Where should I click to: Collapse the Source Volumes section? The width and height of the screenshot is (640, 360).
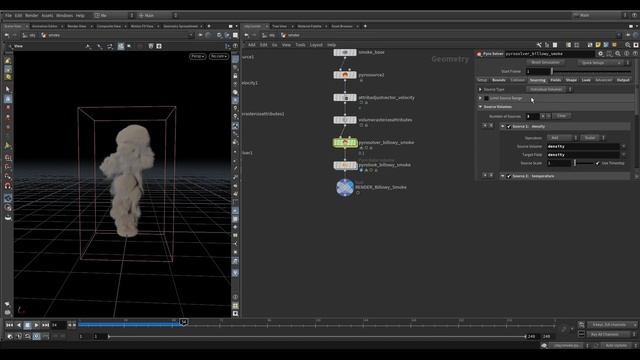tap(480, 107)
